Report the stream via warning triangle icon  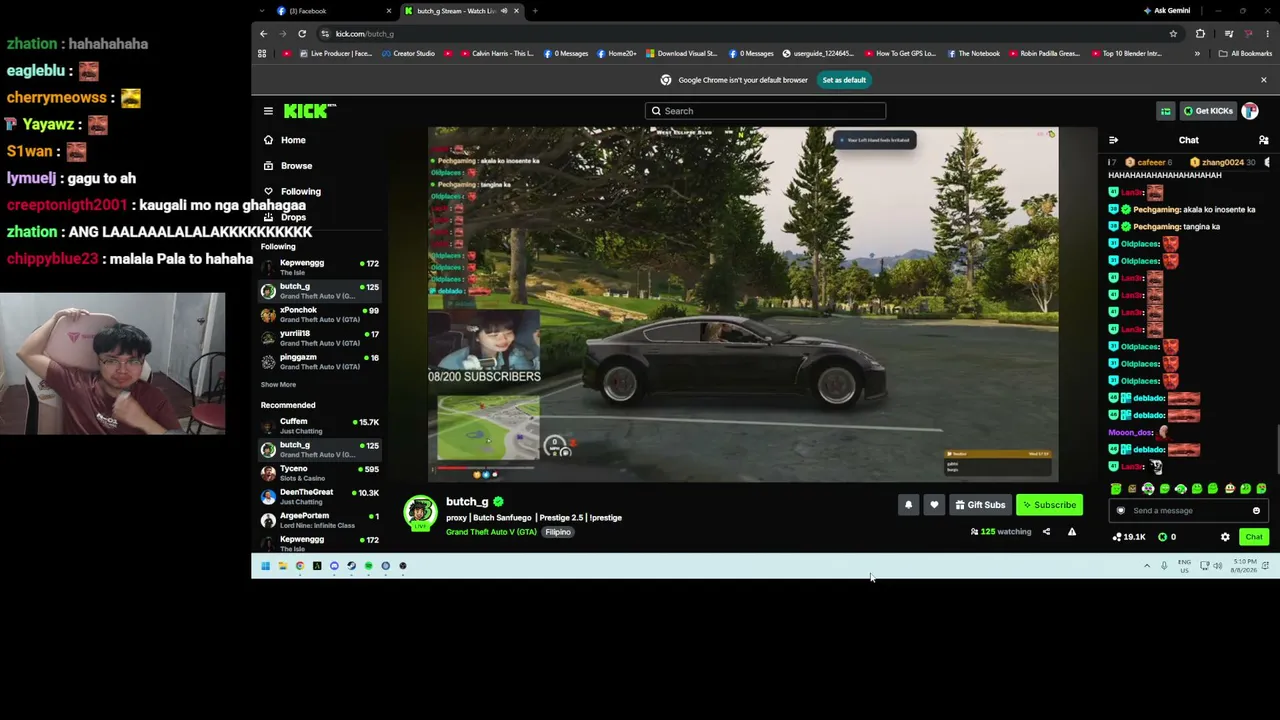click(1072, 532)
